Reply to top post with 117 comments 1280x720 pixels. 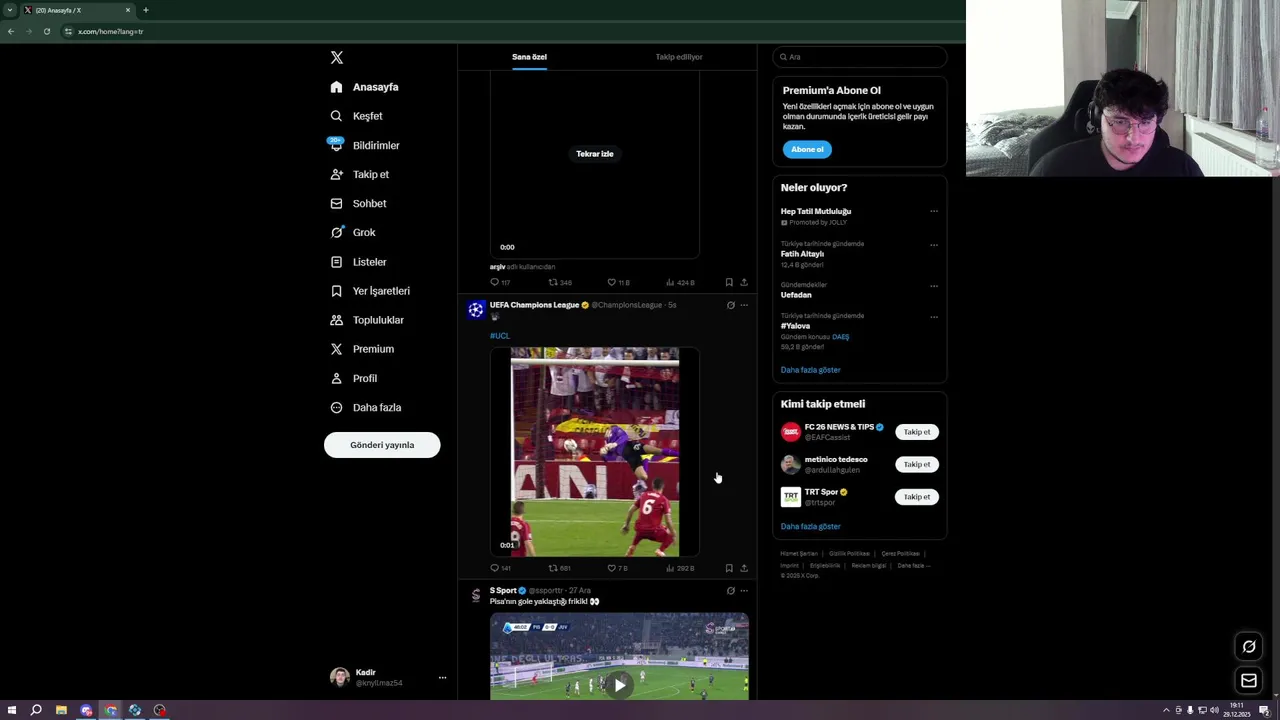pyautogui.click(x=500, y=282)
